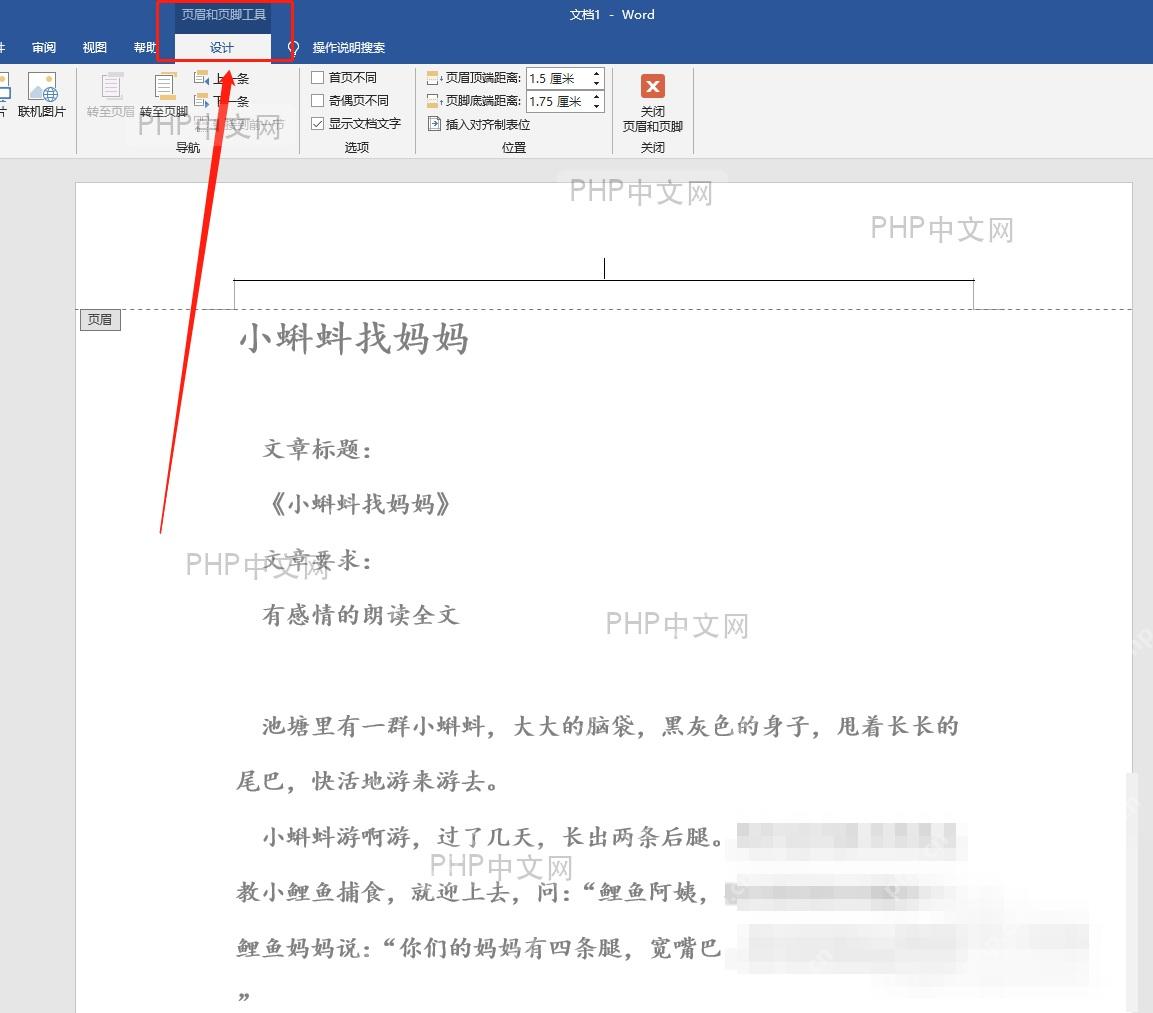The width and height of the screenshot is (1153, 1013).
Task: Click the 页眉顶端距离 value field
Action: [x=557, y=78]
